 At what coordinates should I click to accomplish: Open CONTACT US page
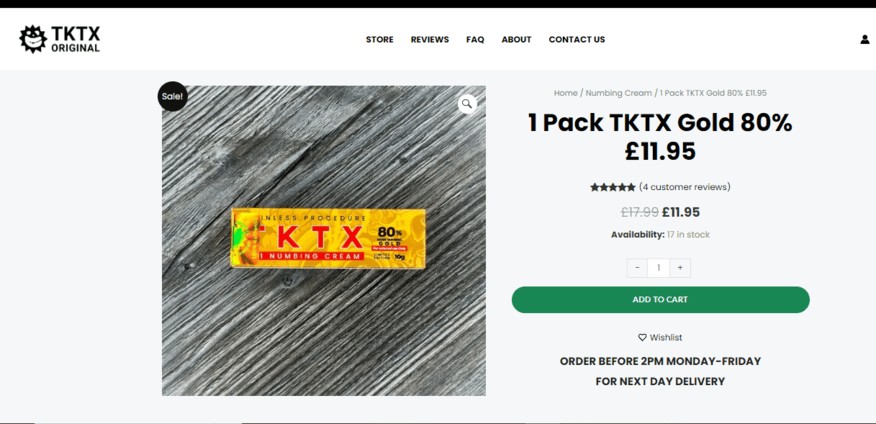(x=577, y=40)
